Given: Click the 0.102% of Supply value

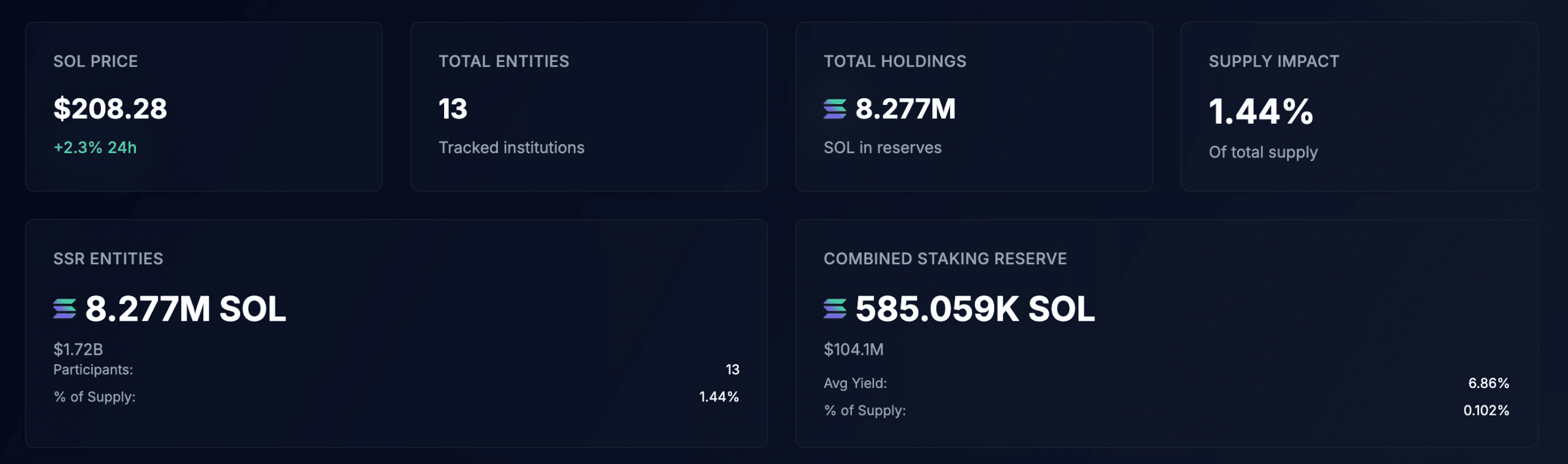Looking at the screenshot, I should [1486, 411].
